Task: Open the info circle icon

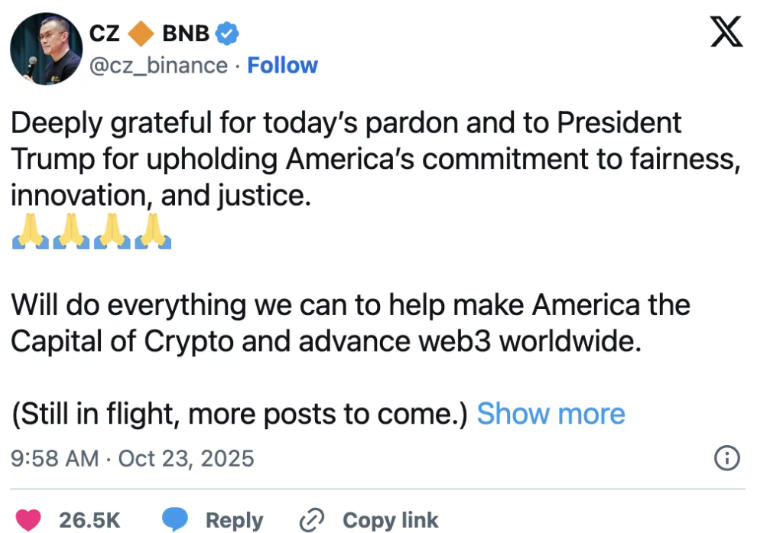Action: point(727,459)
